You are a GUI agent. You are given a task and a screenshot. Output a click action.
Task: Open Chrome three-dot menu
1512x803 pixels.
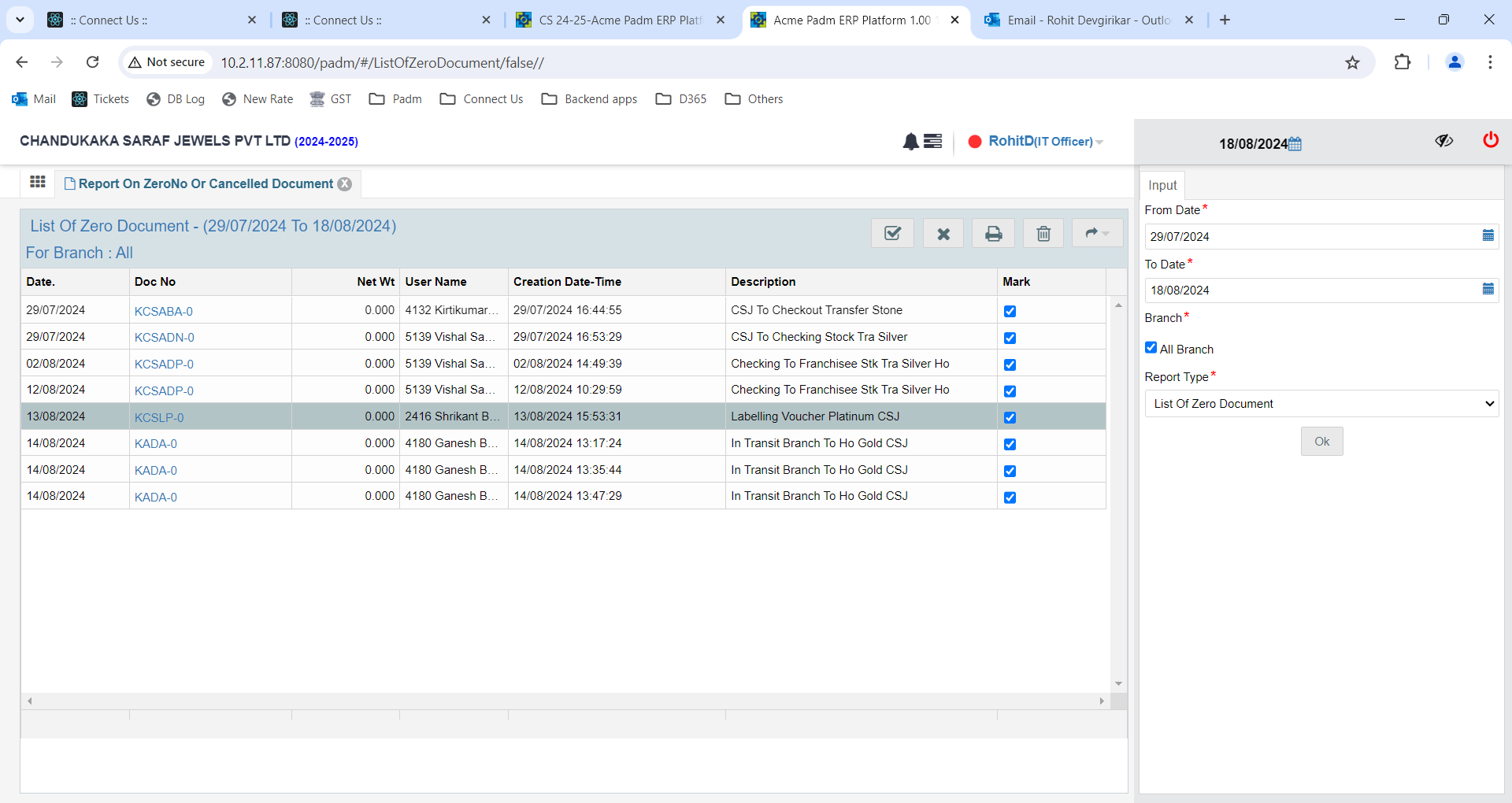[x=1490, y=62]
